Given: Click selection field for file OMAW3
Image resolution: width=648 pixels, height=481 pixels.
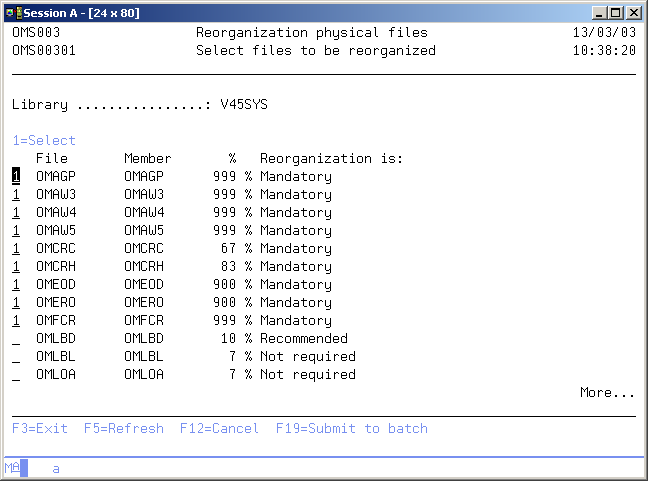Looking at the screenshot, I should click(x=16, y=195).
